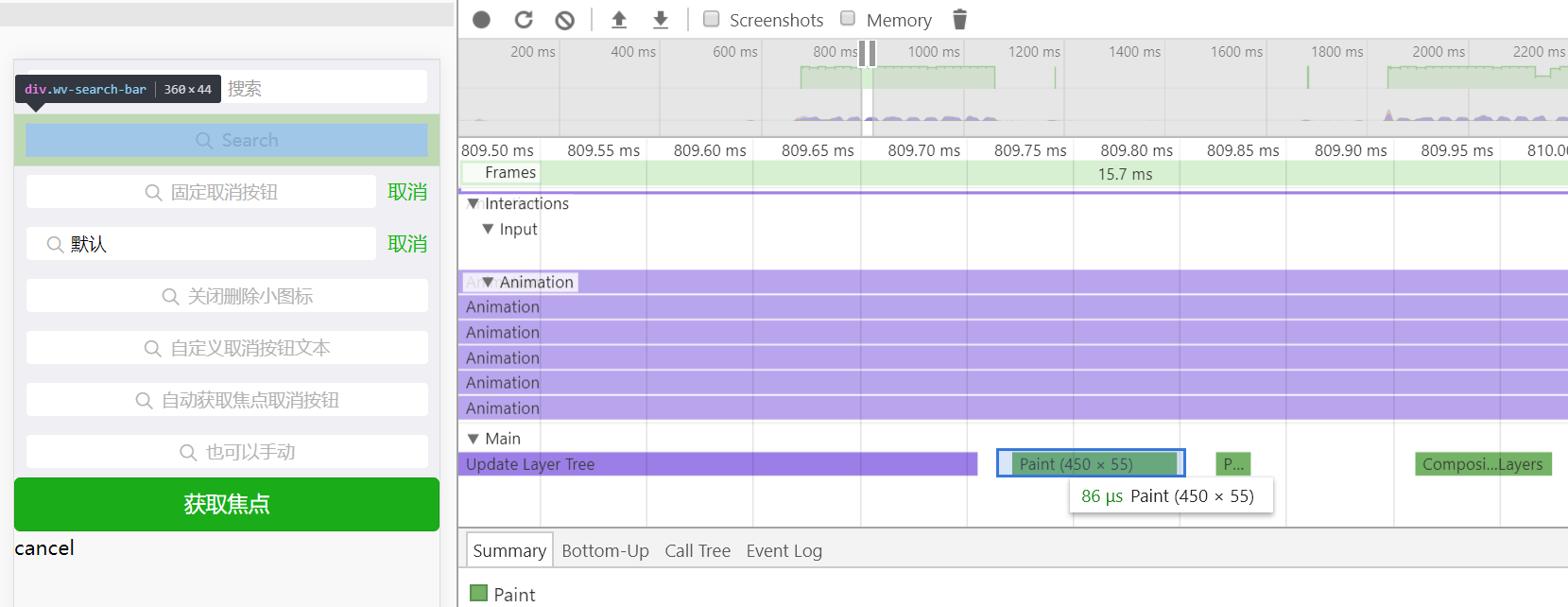Click 取消 next to 固定取消按钮
This screenshot has height=607, width=1568.
407,192
